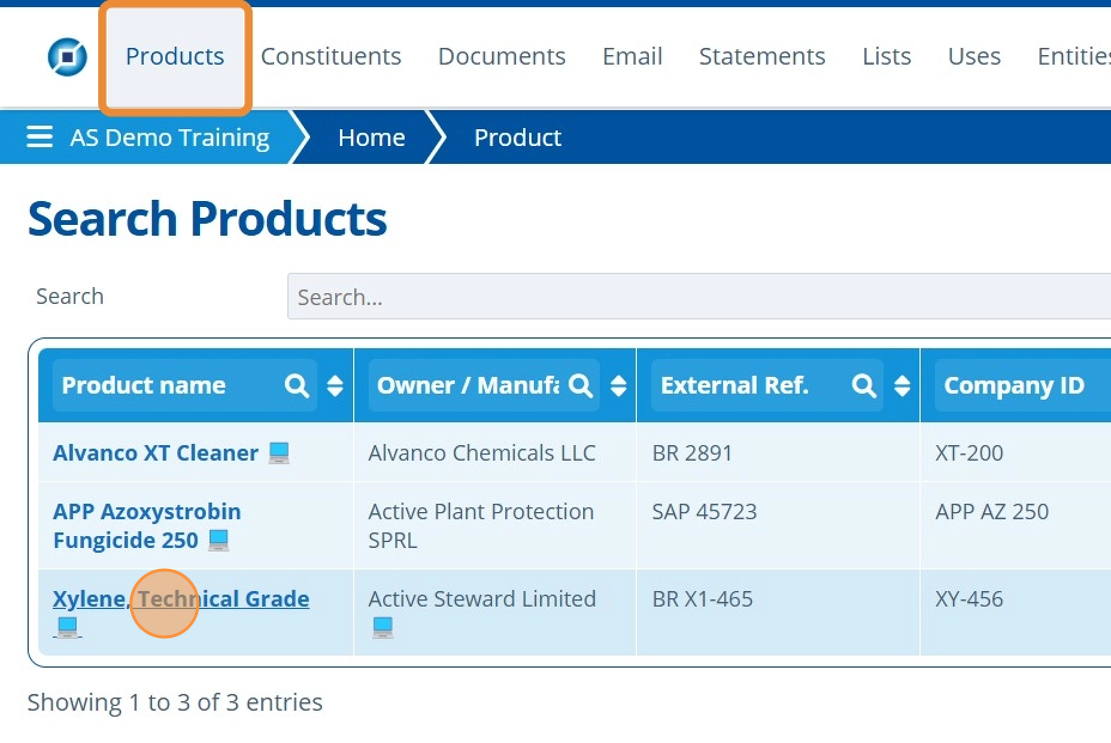Go to the Documents menu
Screen dimensions: 1111x743
[x=502, y=57]
